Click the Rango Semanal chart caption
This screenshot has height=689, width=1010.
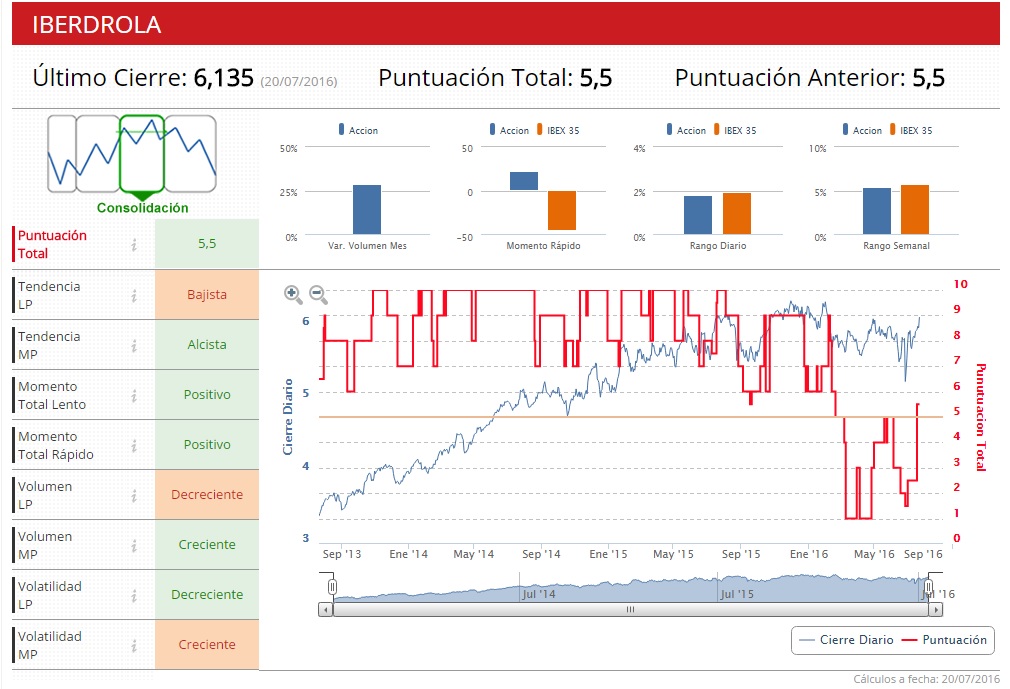[x=896, y=245]
